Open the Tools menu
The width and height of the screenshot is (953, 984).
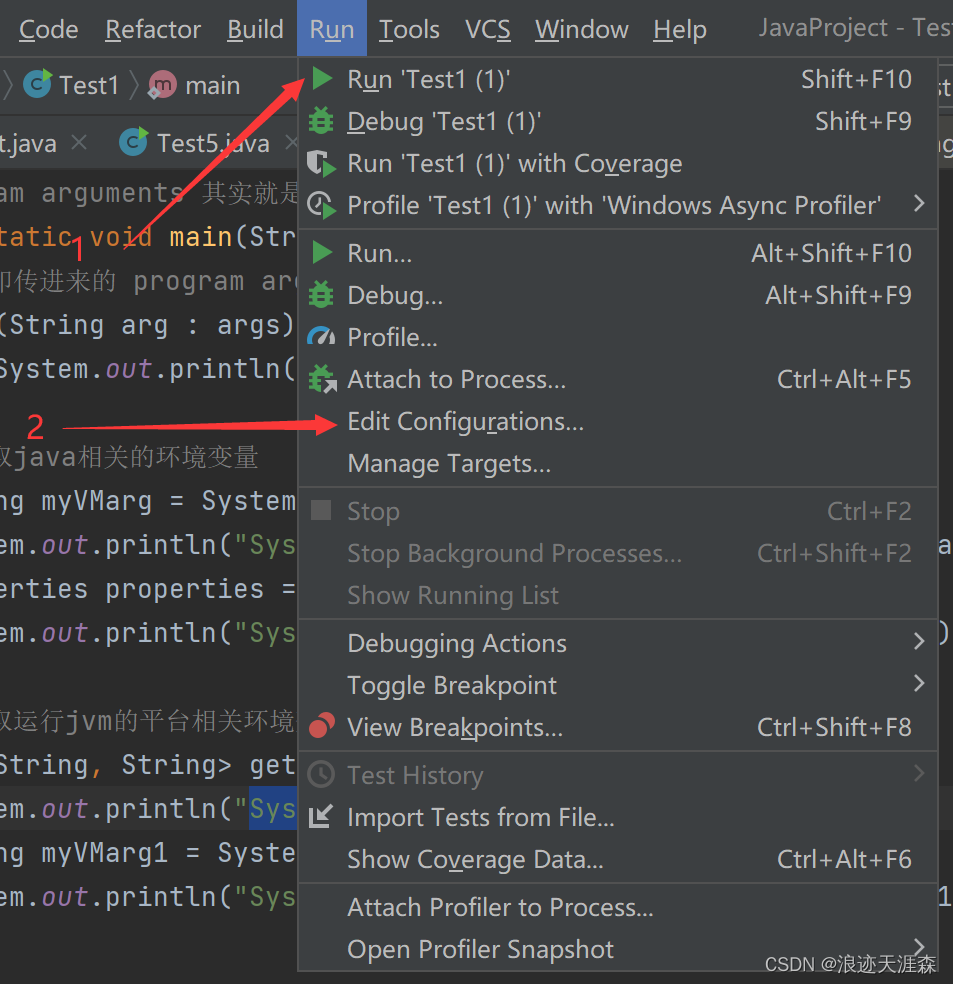[x=409, y=30]
